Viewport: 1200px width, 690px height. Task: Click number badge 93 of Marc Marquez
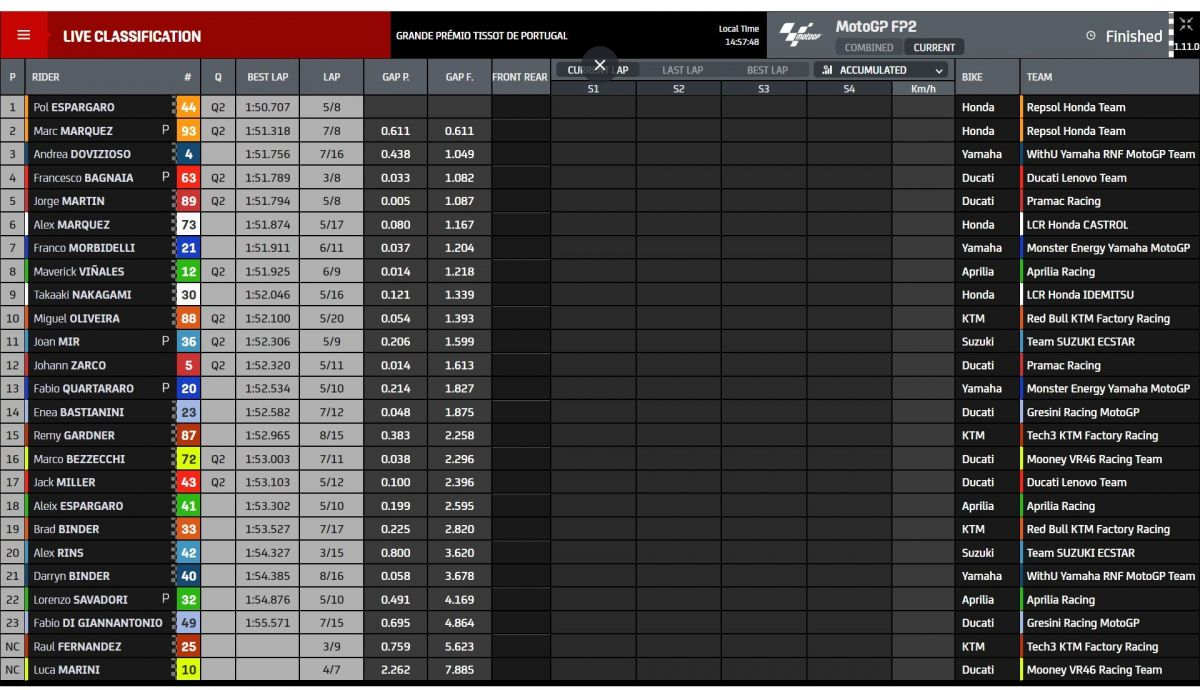186,131
